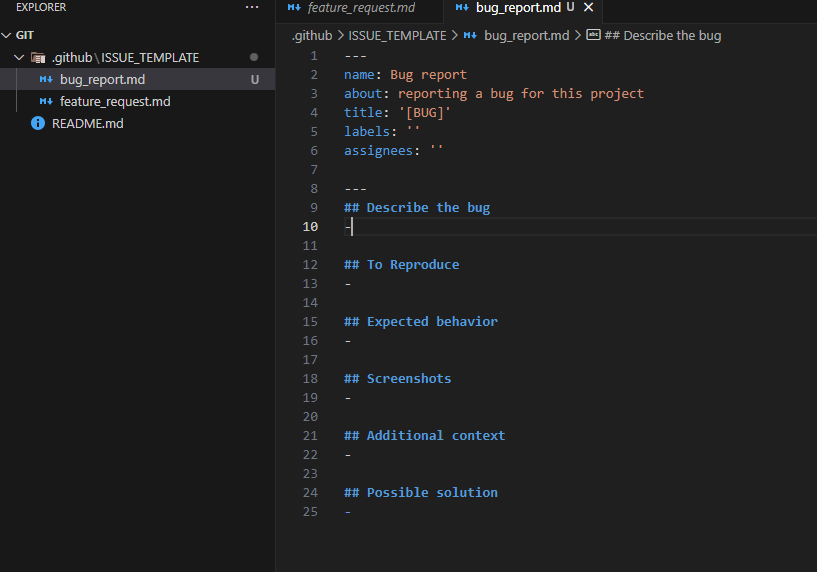This screenshot has width=817, height=572.
Task: Click markdown icon beside feature_request.md in explorer
Action: coord(46,102)
